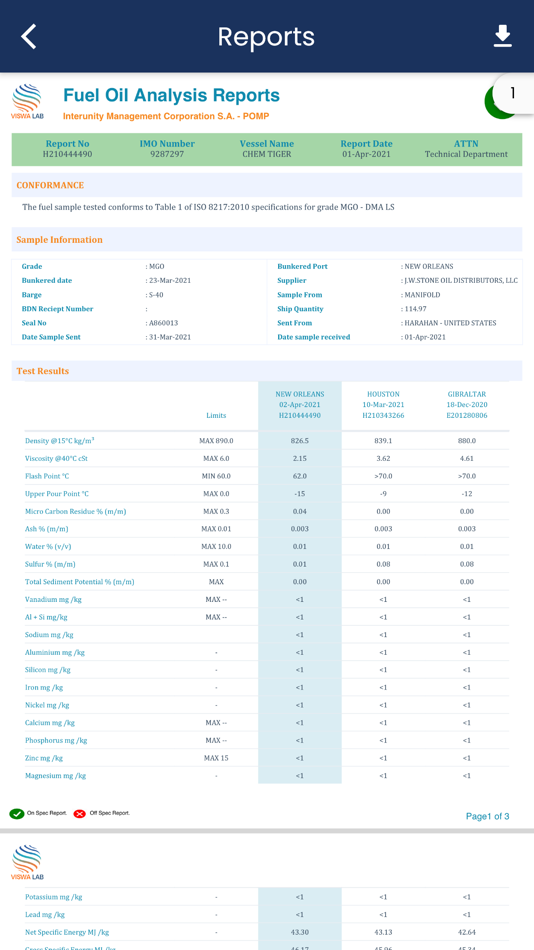Screen dimensions: 534x950
Task: Select viscosity value 2.15
Action: click(x=299, y=458)
